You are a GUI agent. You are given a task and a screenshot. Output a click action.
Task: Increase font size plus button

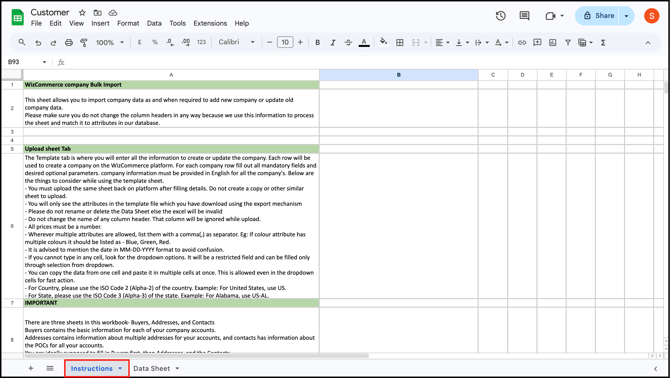click(300, 42)
